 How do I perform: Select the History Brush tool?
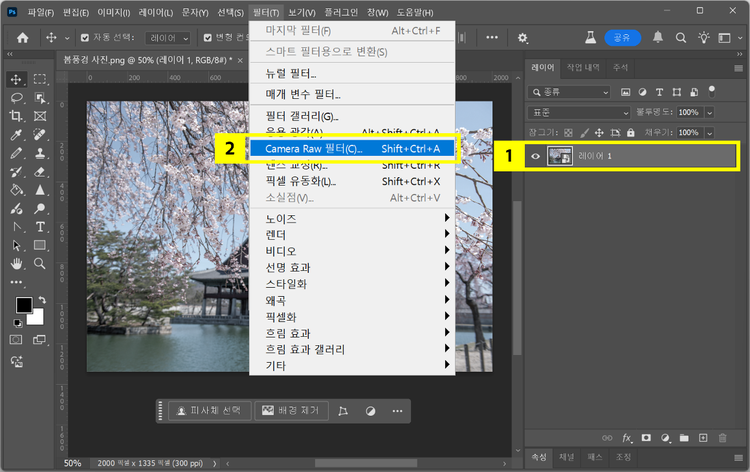pos(16,172)
